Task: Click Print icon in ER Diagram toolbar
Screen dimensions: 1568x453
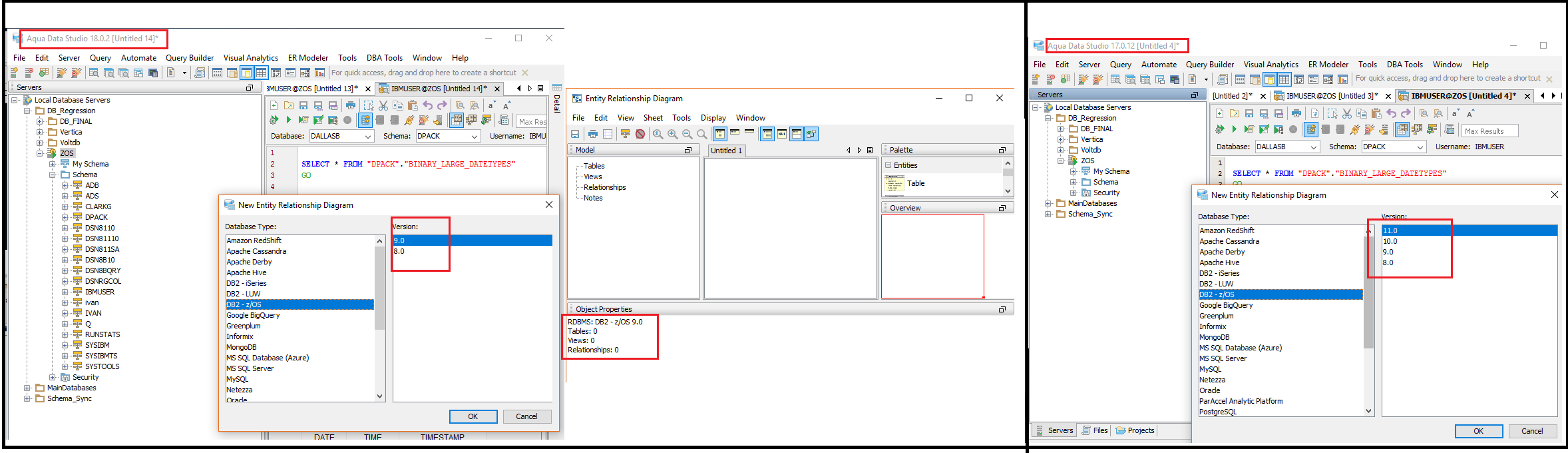Action: click(x=593, y=134)
